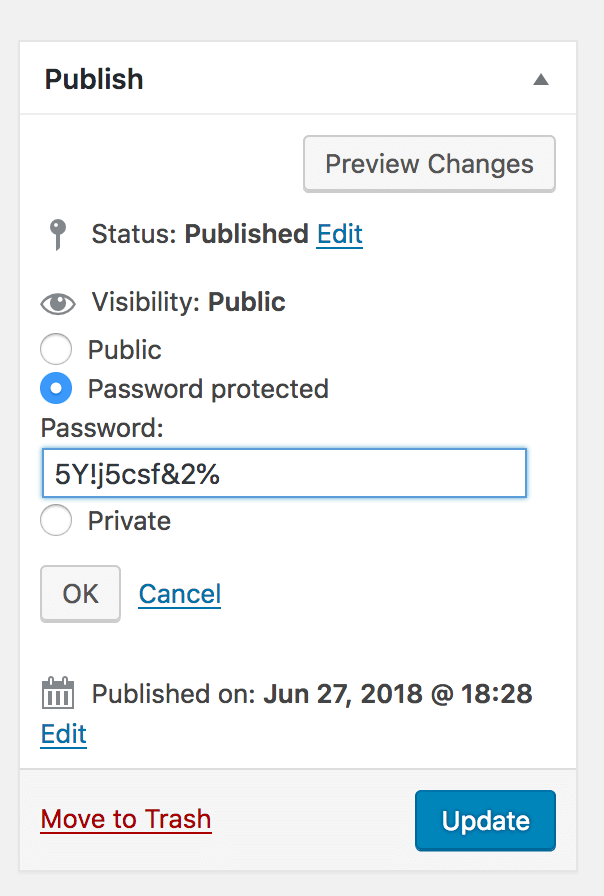Move the post to Trash
This screenshot has height=896, width=604.
tap(126, 819)
